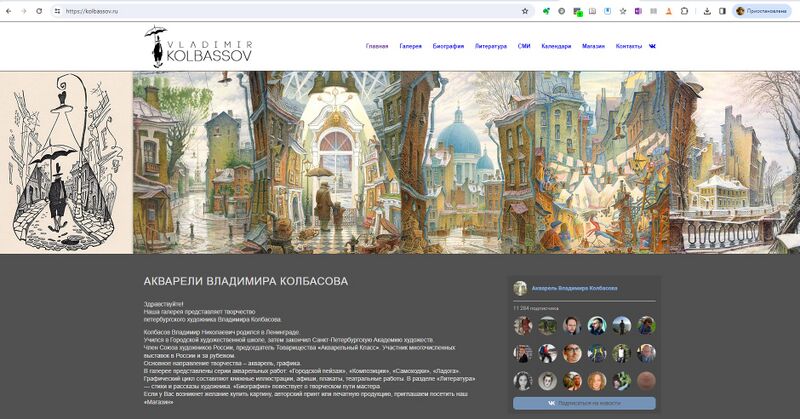This screenshot has height=419, width=800.
Task: Open the Галерея menu item
Action: [410, 46]
